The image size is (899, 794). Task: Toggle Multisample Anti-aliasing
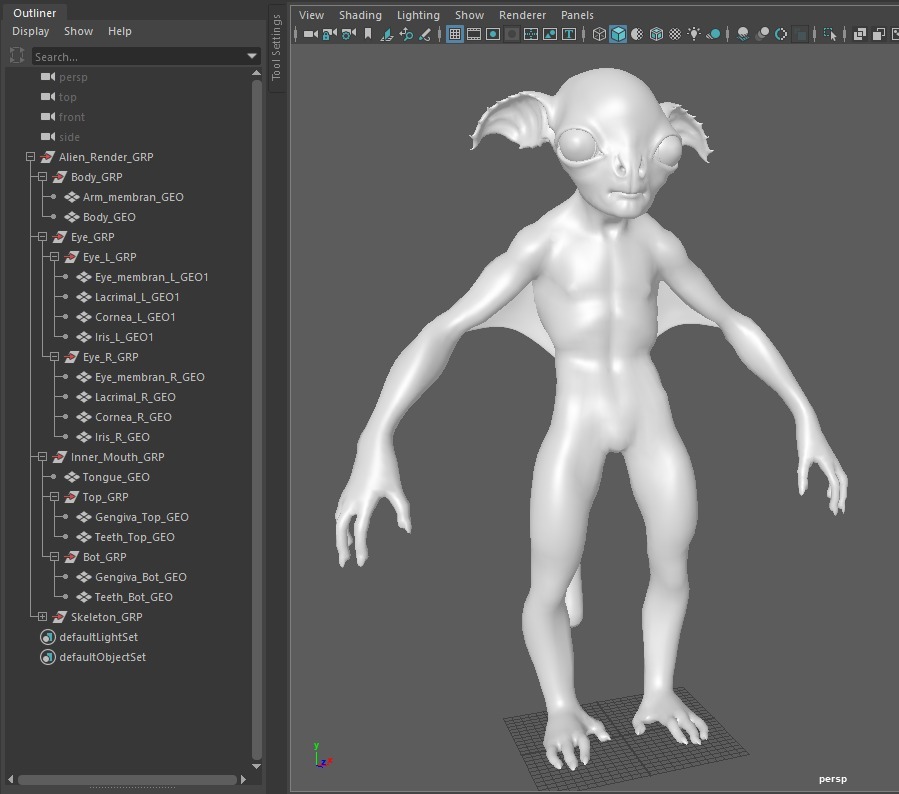coord(781,34)
